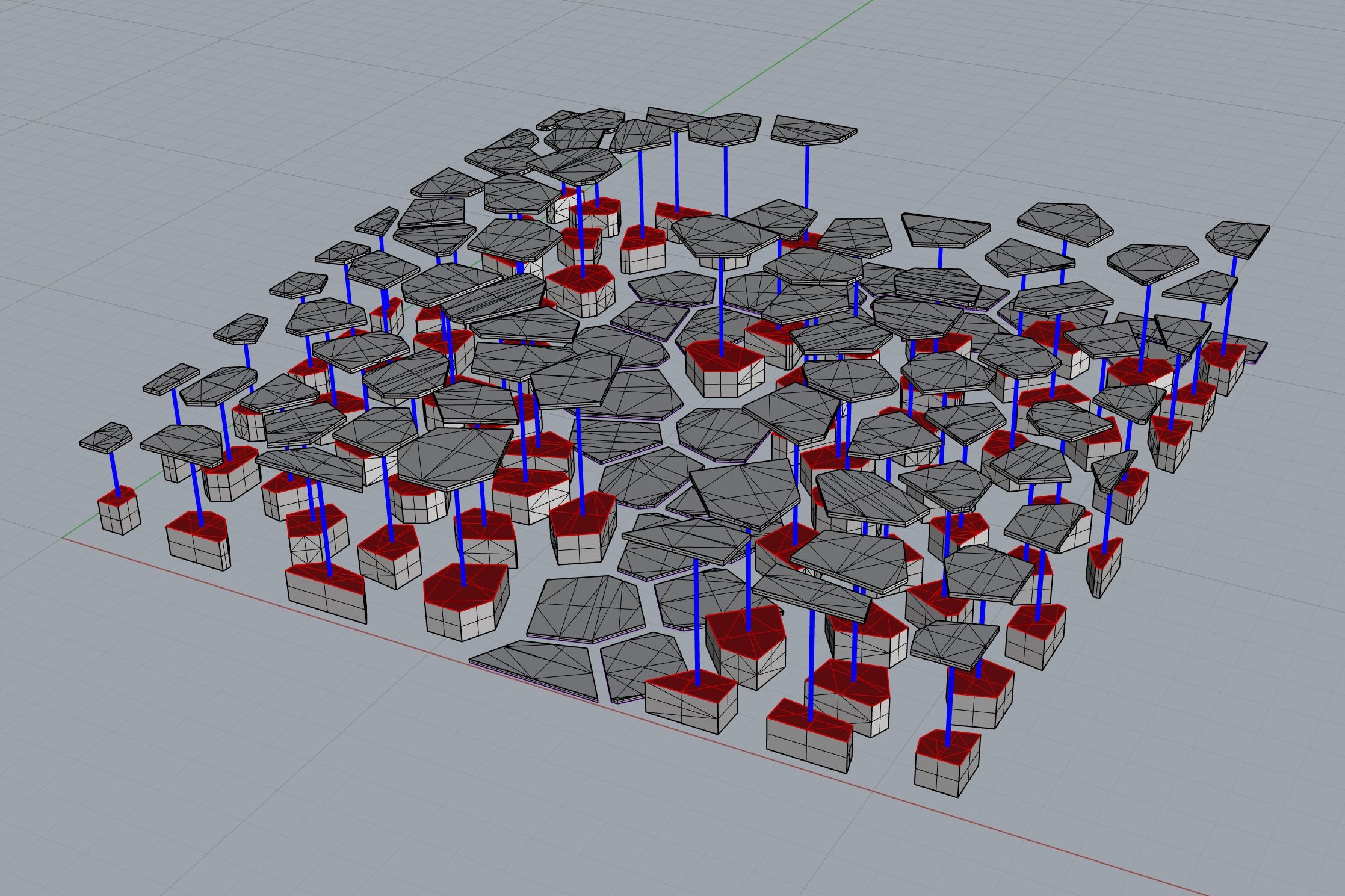Screen dimensions: 1345x896
Task: Select the far-left smallest elevated gray panel
Action: [x=106, y=437]
